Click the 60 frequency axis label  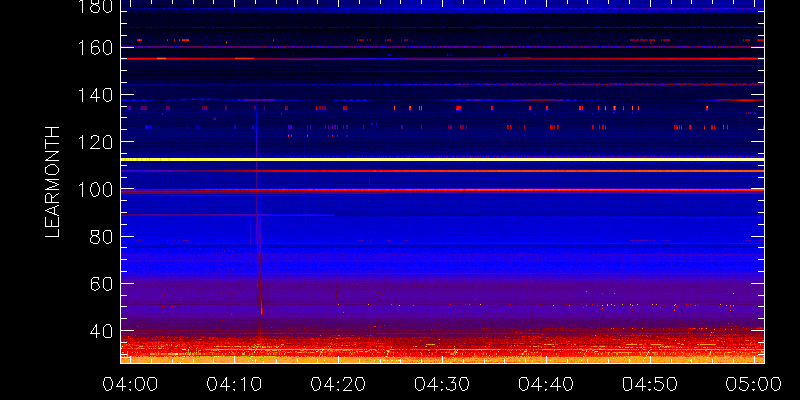point(101,284)
